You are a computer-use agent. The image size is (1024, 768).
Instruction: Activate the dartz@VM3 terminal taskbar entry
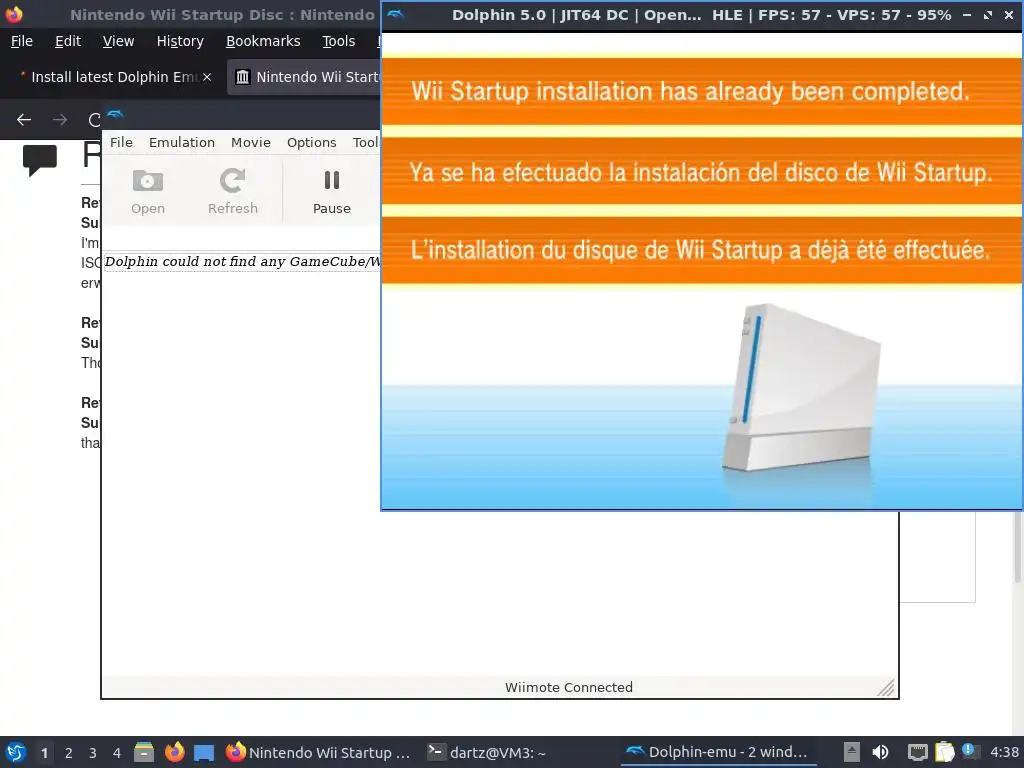coord(487,752)
